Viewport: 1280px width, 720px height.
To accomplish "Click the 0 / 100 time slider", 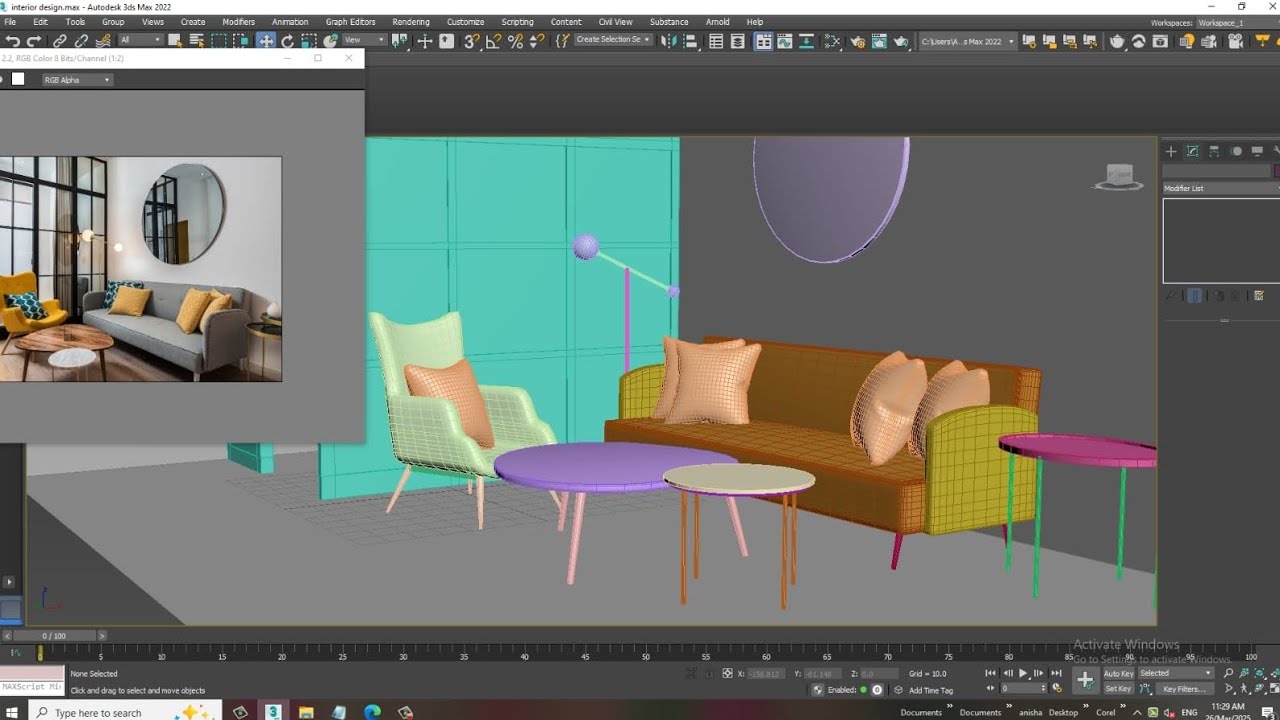I will 54,636.
